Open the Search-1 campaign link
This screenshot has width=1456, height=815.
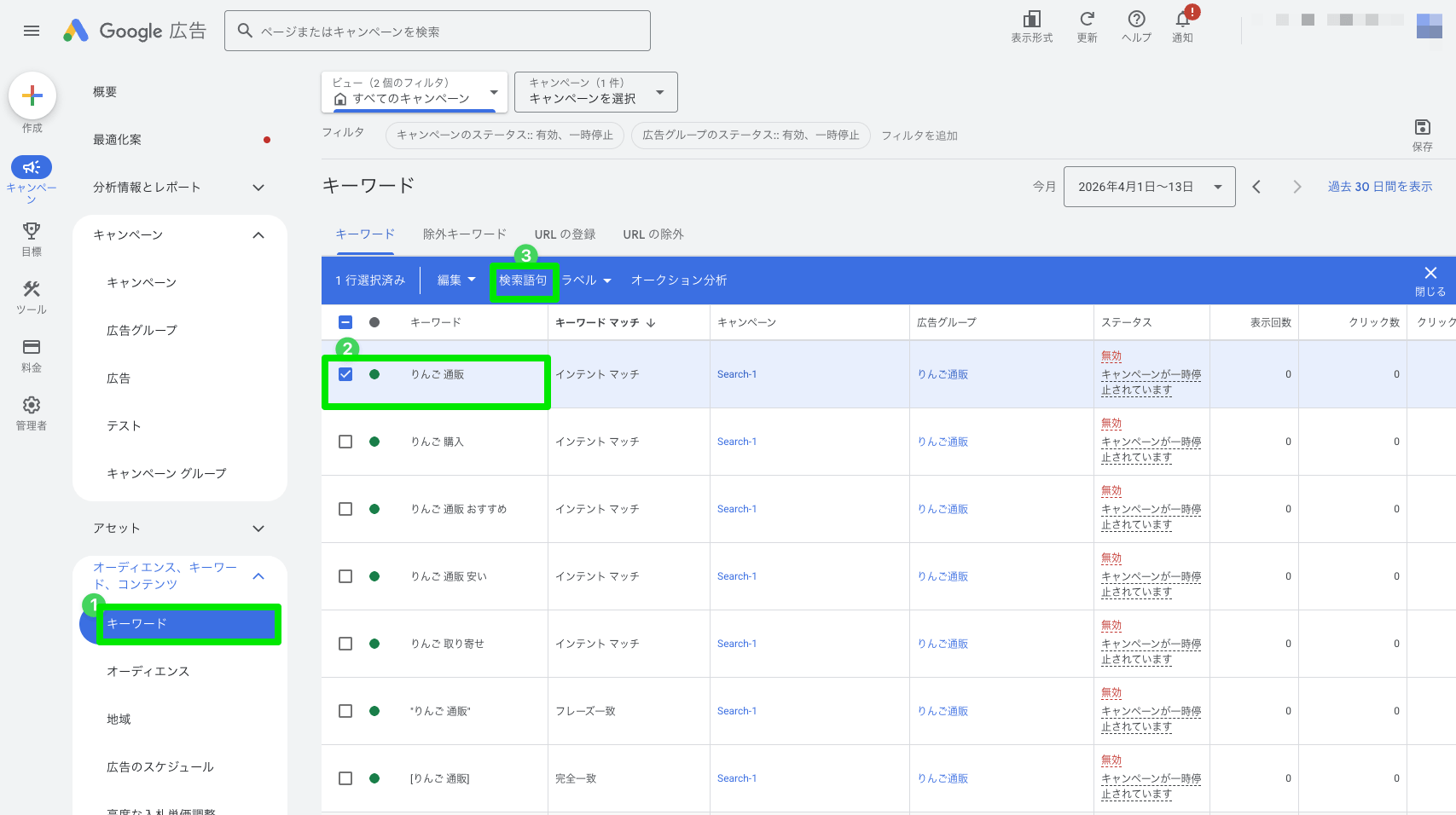tap(737, 373)
